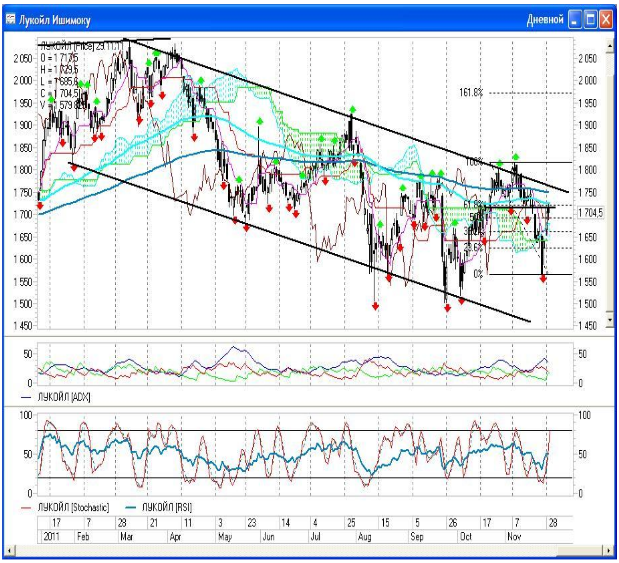Click the 0% Fibonacci level label
The width and height of the screenshot is (619, 563).
click(x=478, y=274)
